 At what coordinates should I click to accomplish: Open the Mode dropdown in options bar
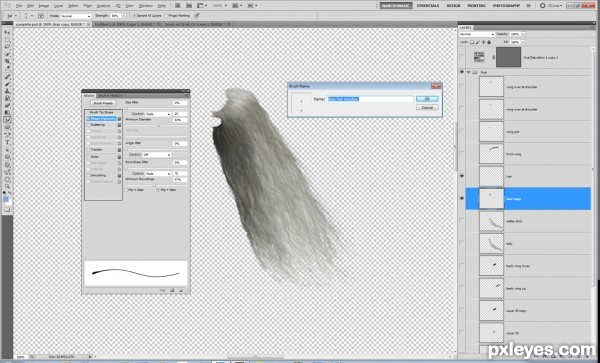pyautogui.click(x=76, y=16)
